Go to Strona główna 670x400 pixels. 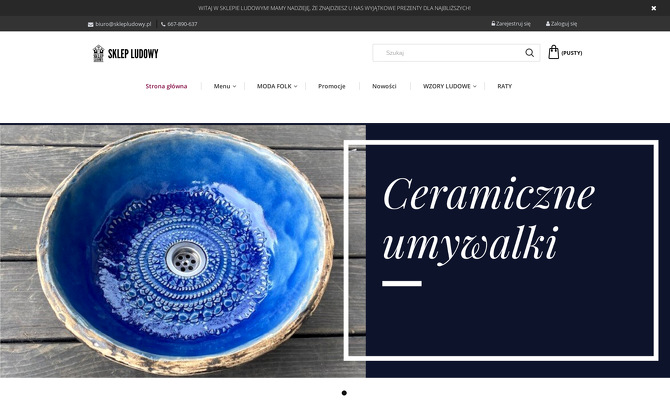(x=166, y=86)
